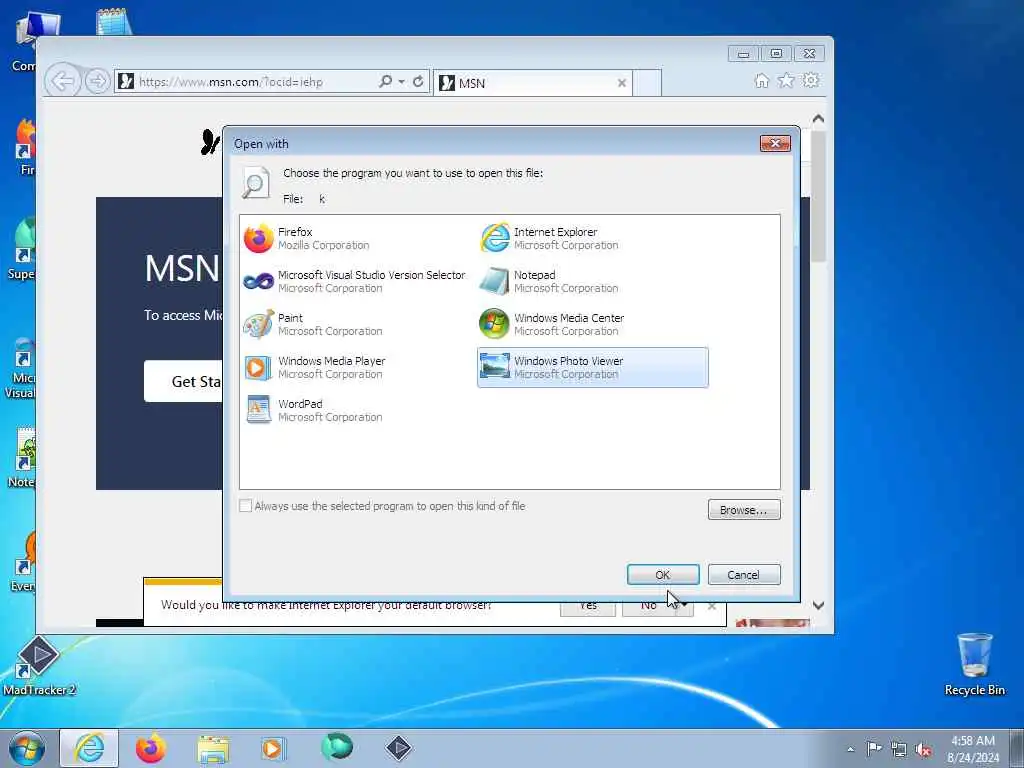
Task: Click Internet Explorer taskbar icon
Action: point(89,748)
